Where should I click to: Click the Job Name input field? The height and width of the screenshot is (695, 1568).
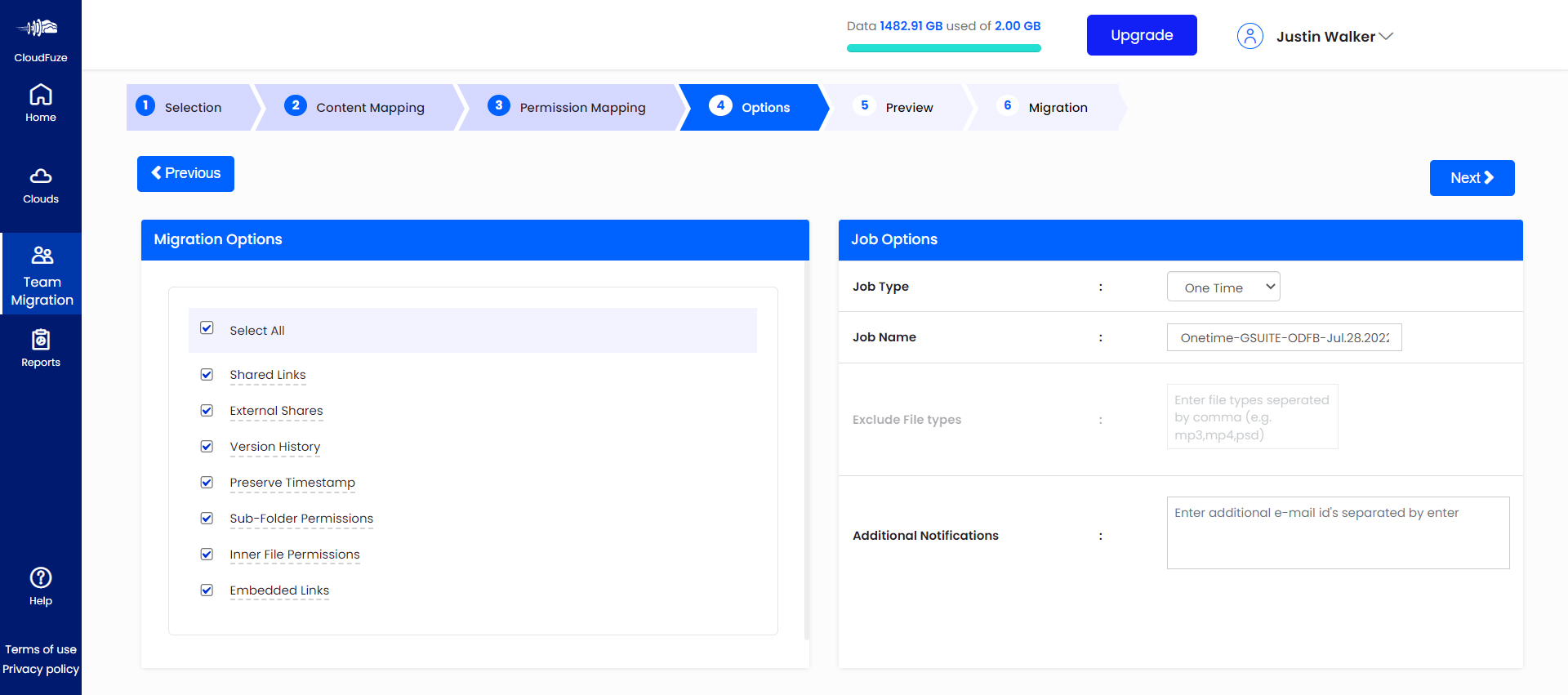pyautogui.click(x=1284, y=337)
